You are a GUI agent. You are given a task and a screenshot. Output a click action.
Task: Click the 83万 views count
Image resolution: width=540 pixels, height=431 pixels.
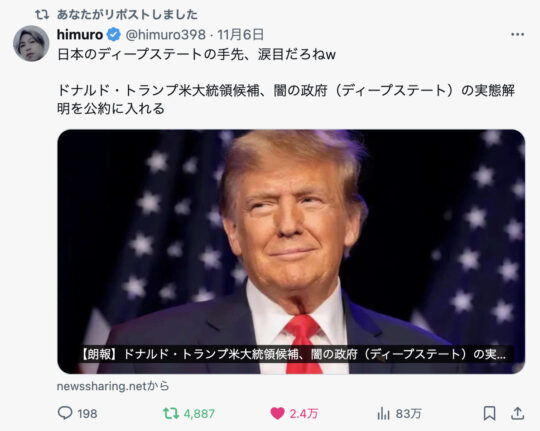tap(408, 413)
